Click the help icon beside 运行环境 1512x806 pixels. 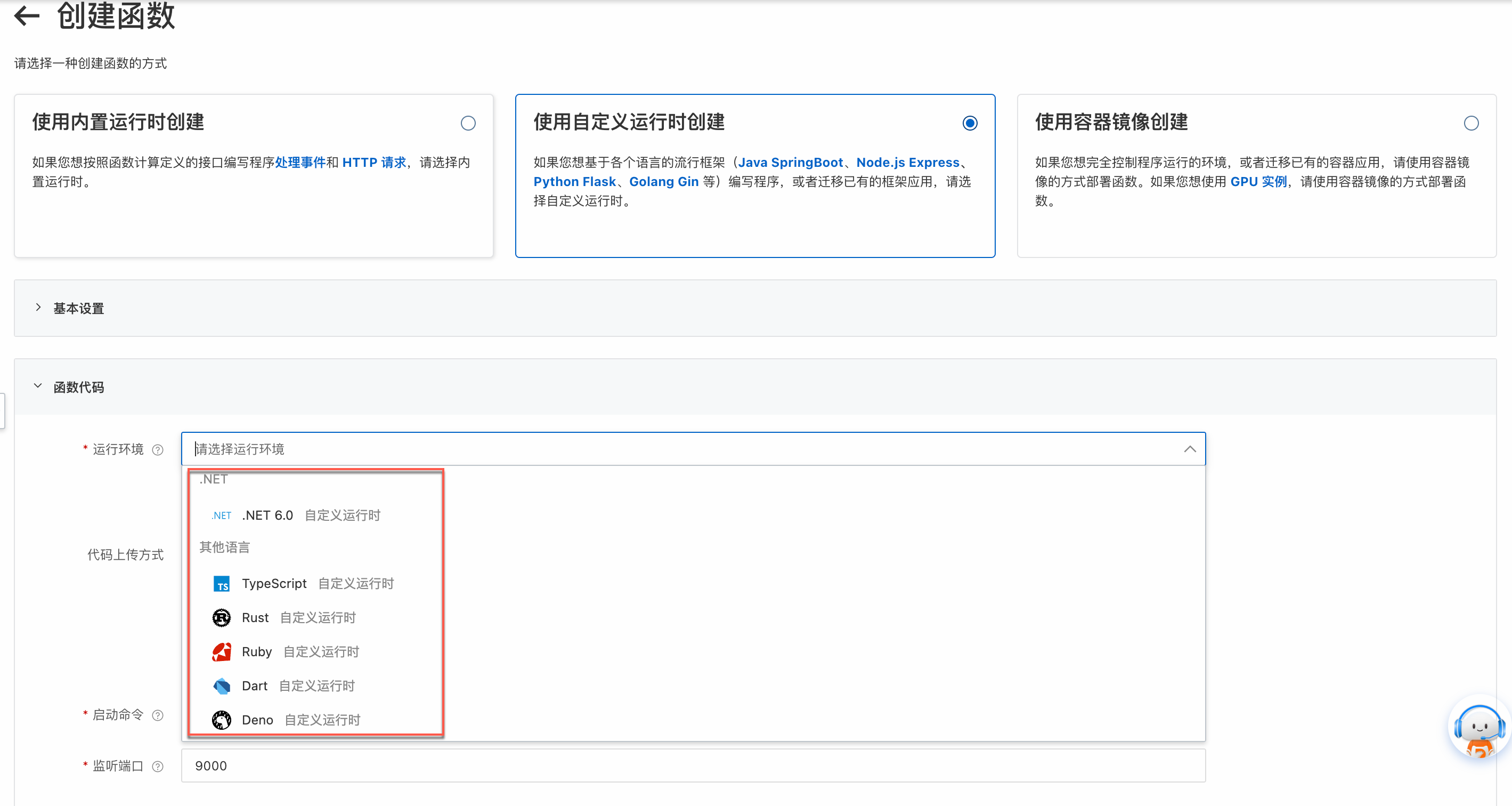point(157,450)
